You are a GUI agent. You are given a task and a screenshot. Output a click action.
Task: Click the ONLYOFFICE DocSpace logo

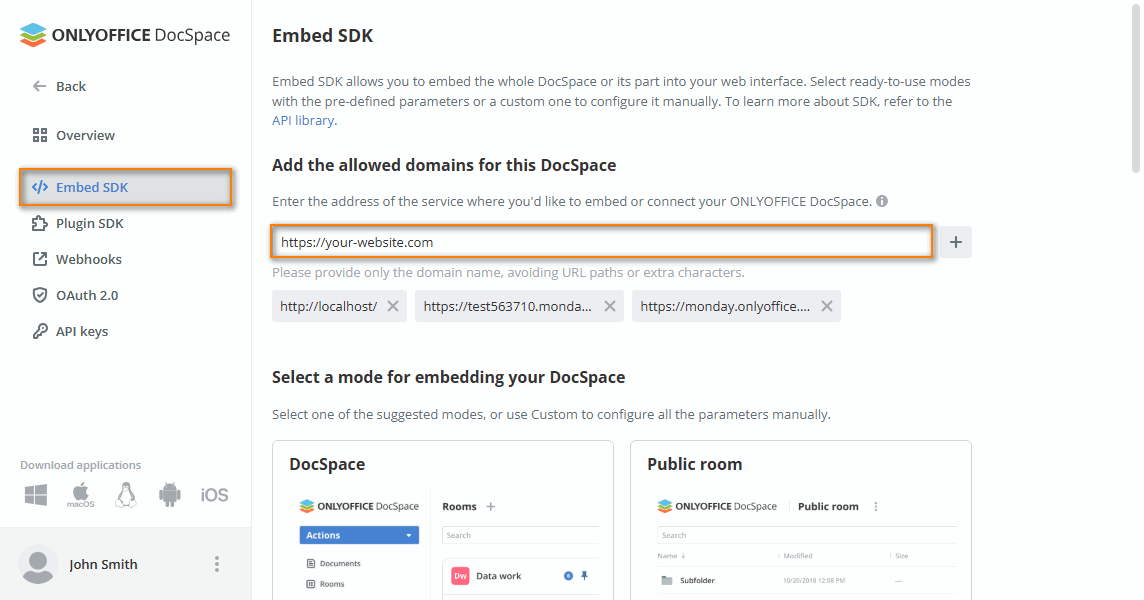[125, 35]
